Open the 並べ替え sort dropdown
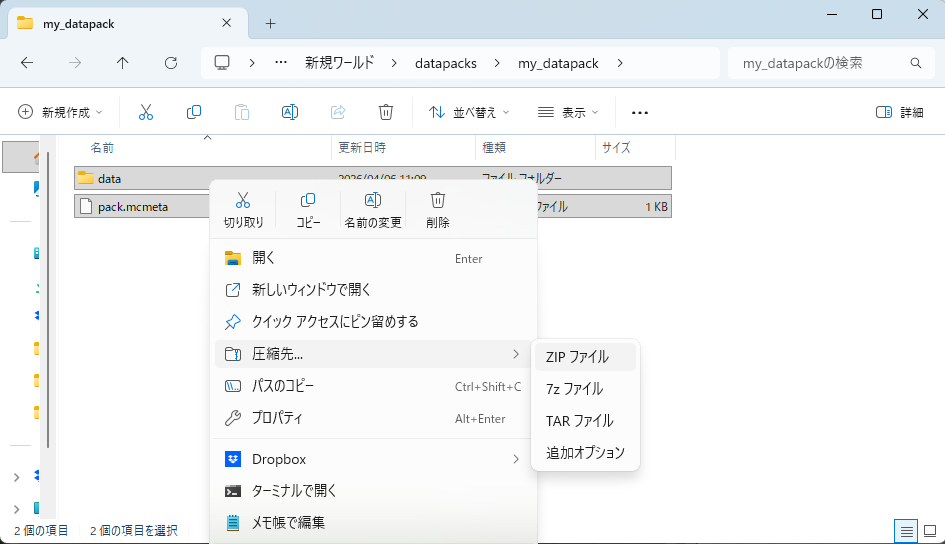 click(469, 112)
